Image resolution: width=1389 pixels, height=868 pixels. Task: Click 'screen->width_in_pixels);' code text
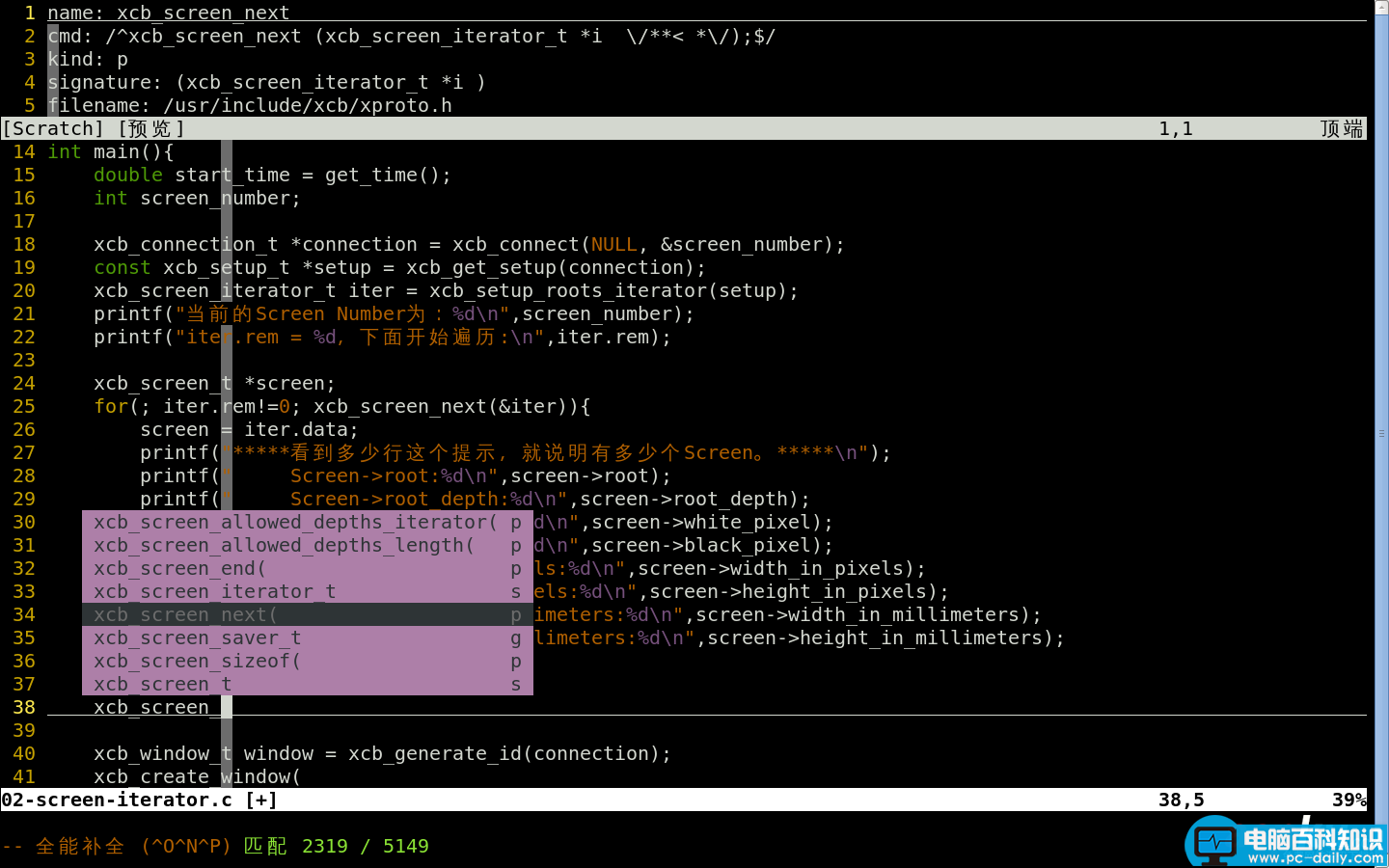coord(782,568)
